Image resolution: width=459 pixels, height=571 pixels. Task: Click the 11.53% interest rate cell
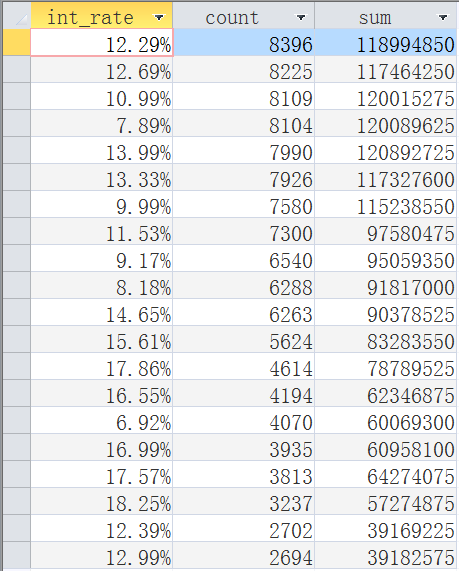pos(102,231)
